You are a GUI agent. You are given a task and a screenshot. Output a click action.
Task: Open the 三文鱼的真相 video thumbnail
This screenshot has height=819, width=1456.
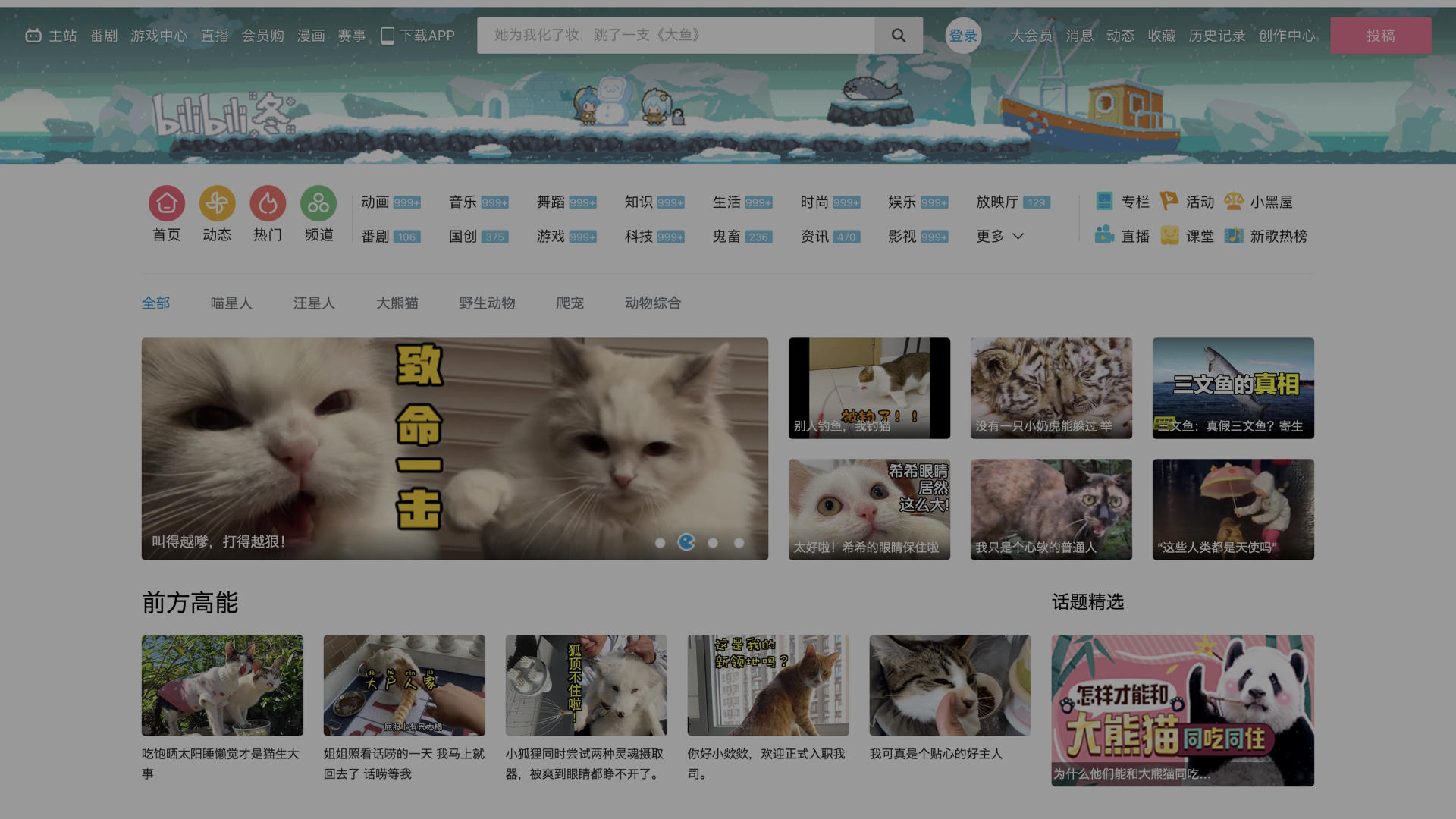tap(1233, 388)
